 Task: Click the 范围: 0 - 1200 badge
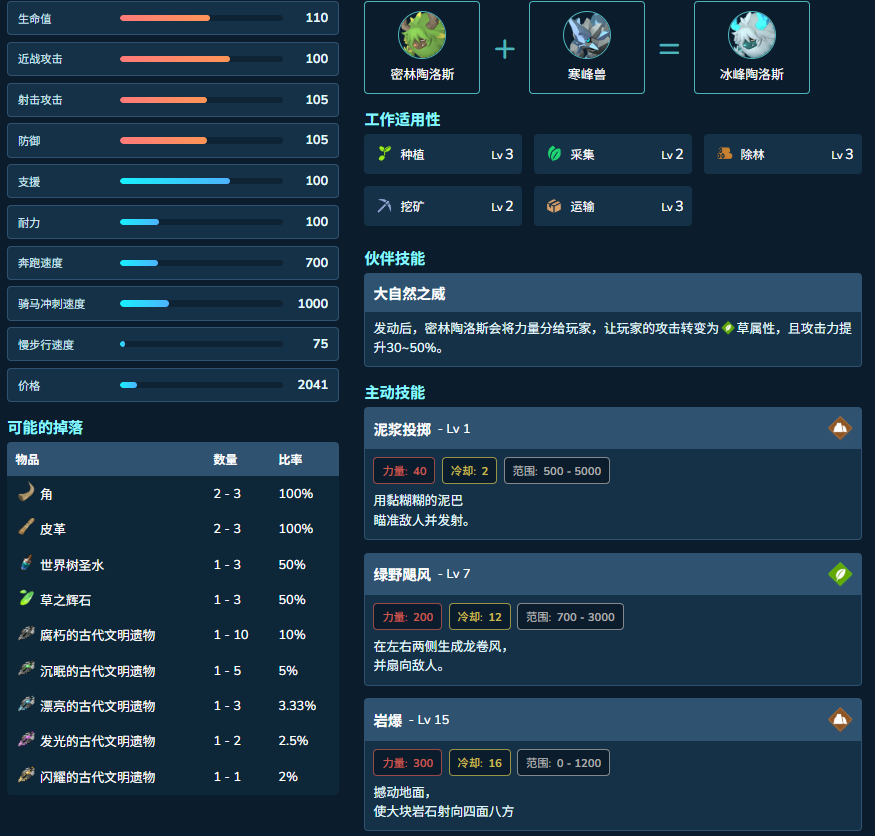(563, 763)
